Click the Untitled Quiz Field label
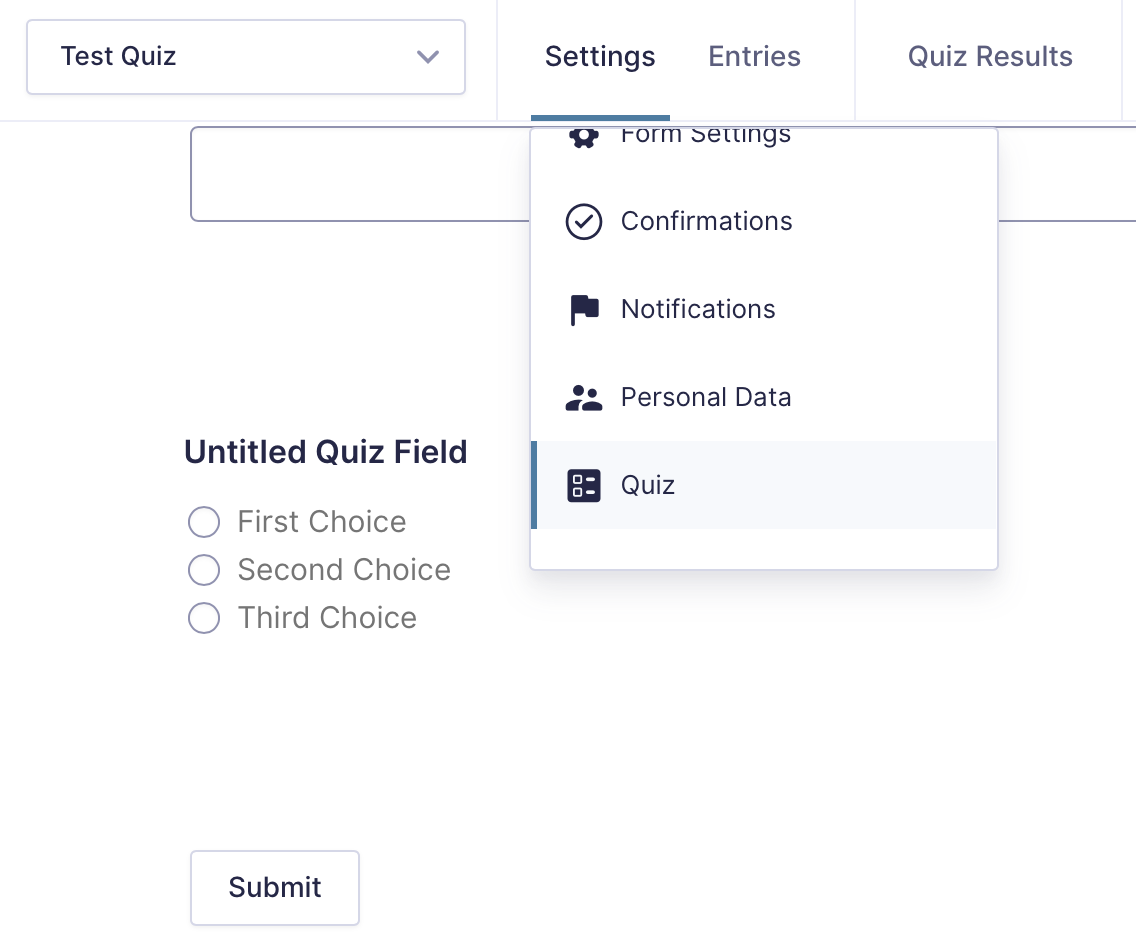The width and height of the screenshot is (1136, 944). pyautogui.click(x=326, y=452)
